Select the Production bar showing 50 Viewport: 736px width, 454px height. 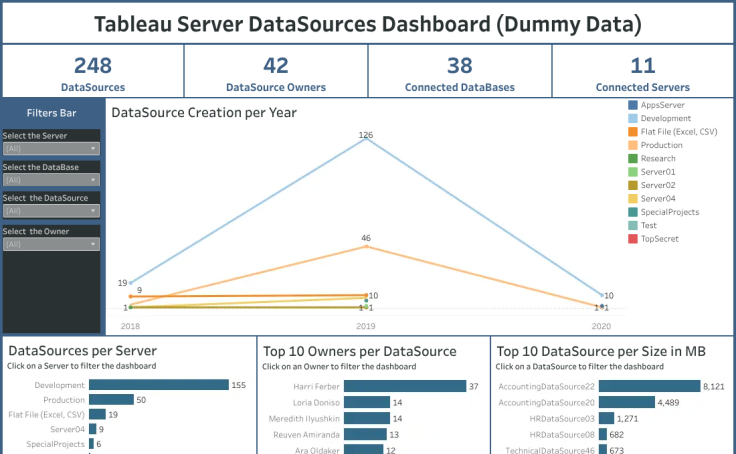(111, 400)
